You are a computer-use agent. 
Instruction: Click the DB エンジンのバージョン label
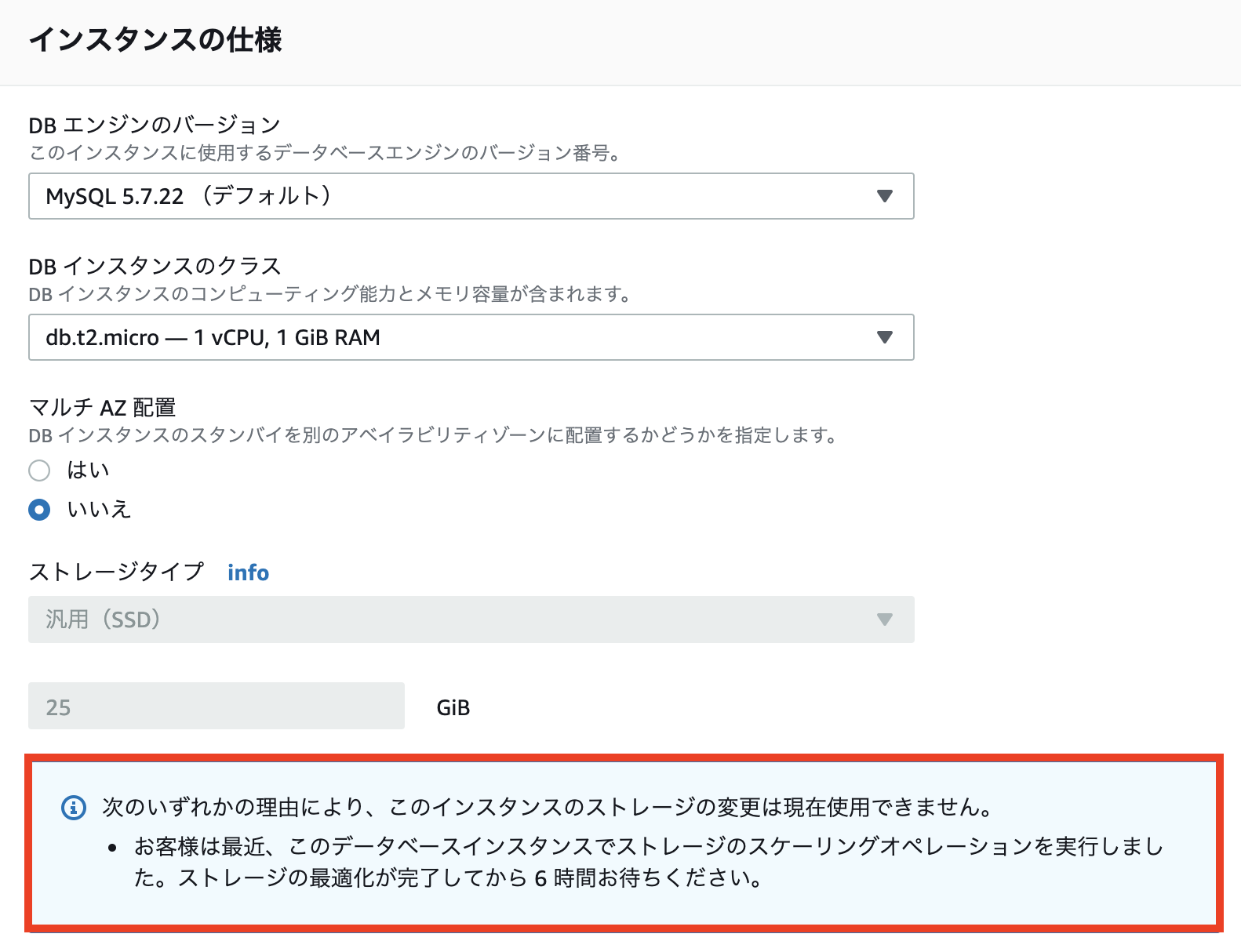coord(155,125)
